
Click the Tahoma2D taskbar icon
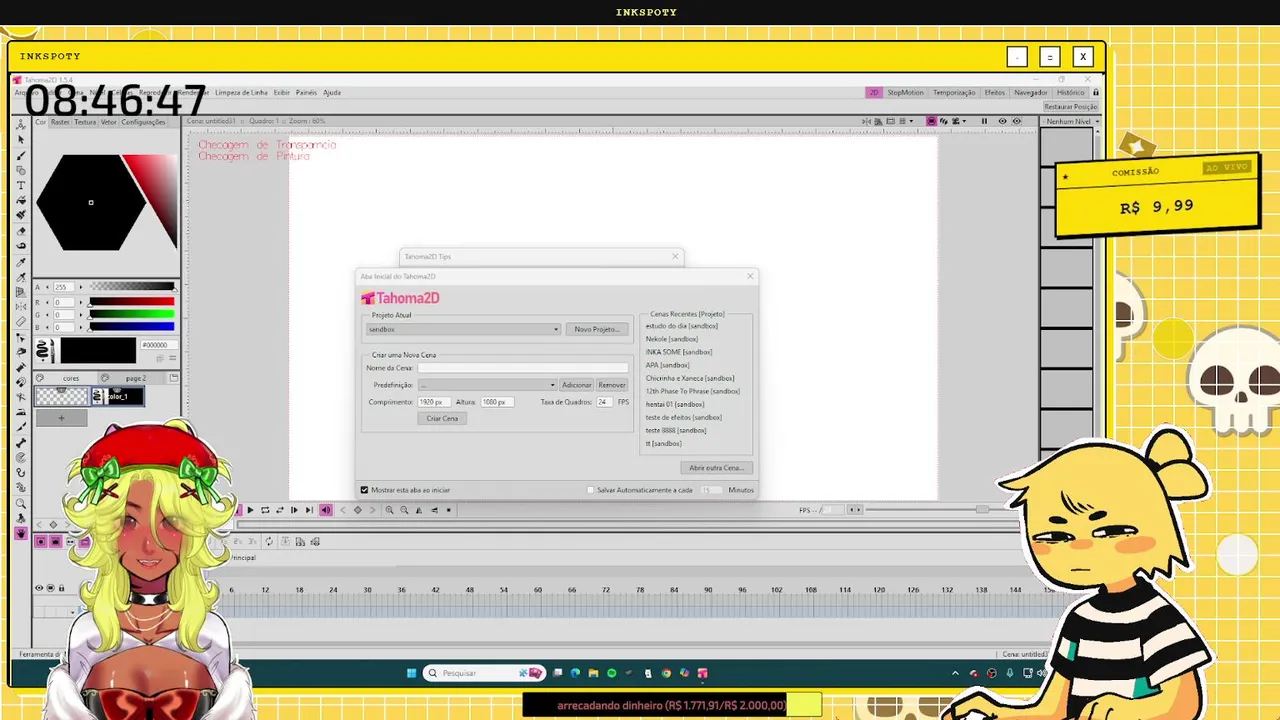(x=702, y=673)
